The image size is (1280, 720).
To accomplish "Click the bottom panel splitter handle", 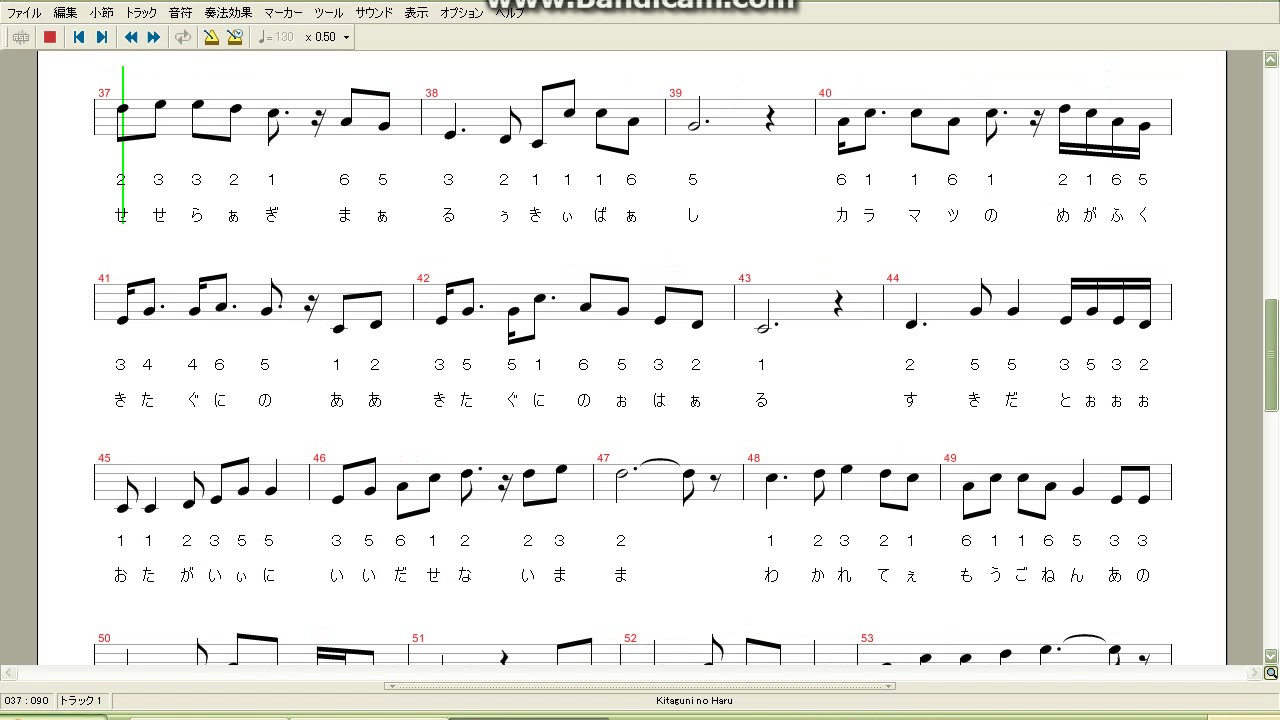I will (x=640, y=686).
